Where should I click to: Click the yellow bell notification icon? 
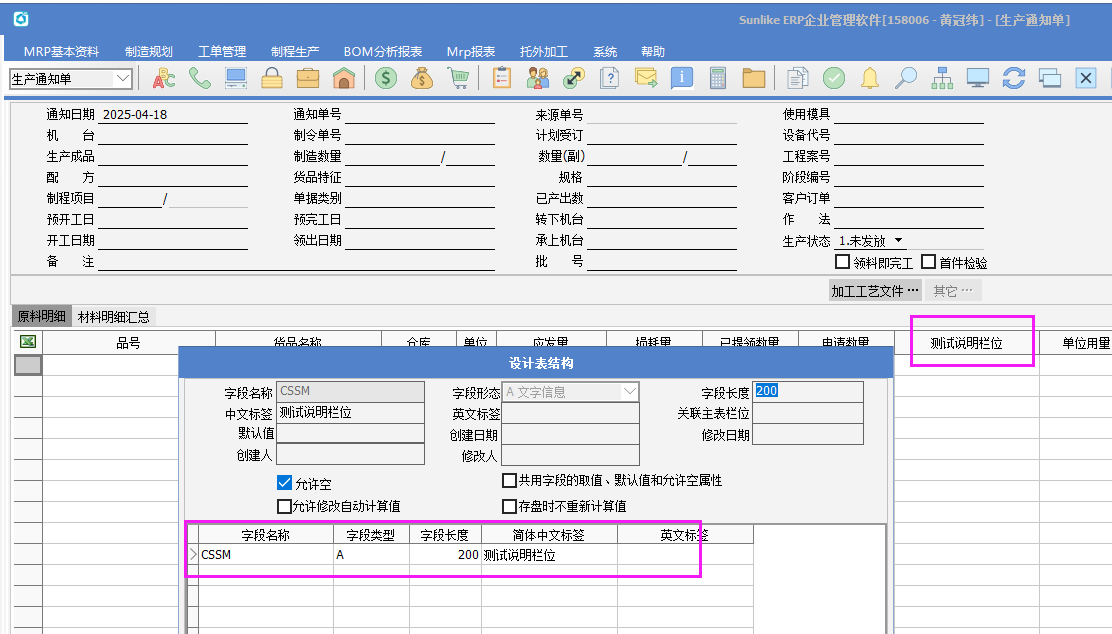coord(870,78)
